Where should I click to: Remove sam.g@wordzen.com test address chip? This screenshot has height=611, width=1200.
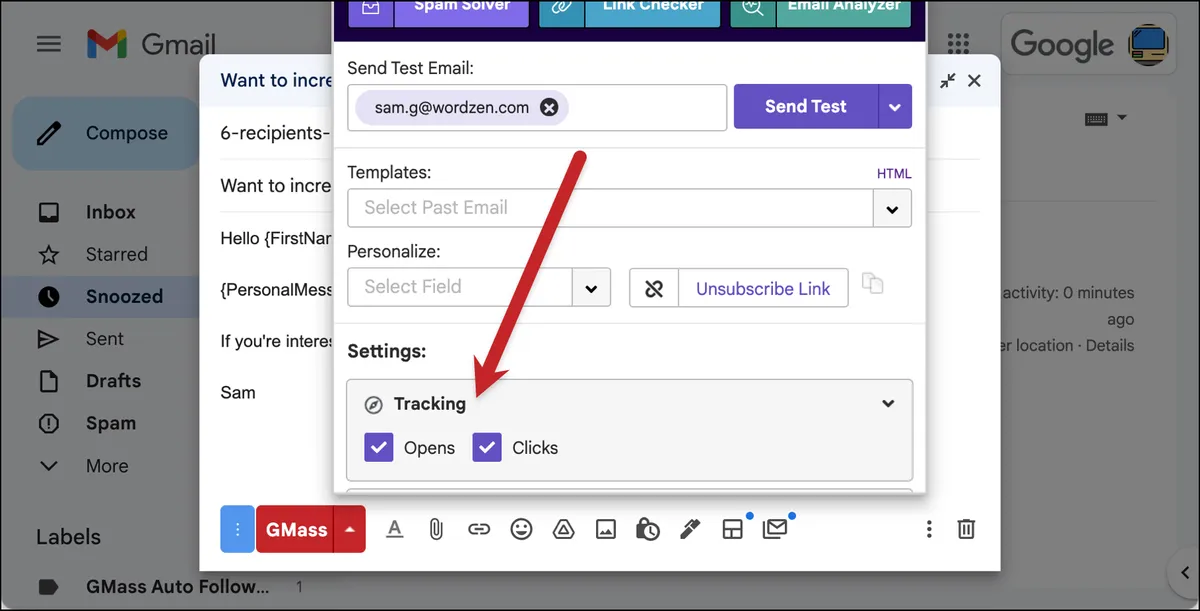pyautogui.click(x=549, y=108)
